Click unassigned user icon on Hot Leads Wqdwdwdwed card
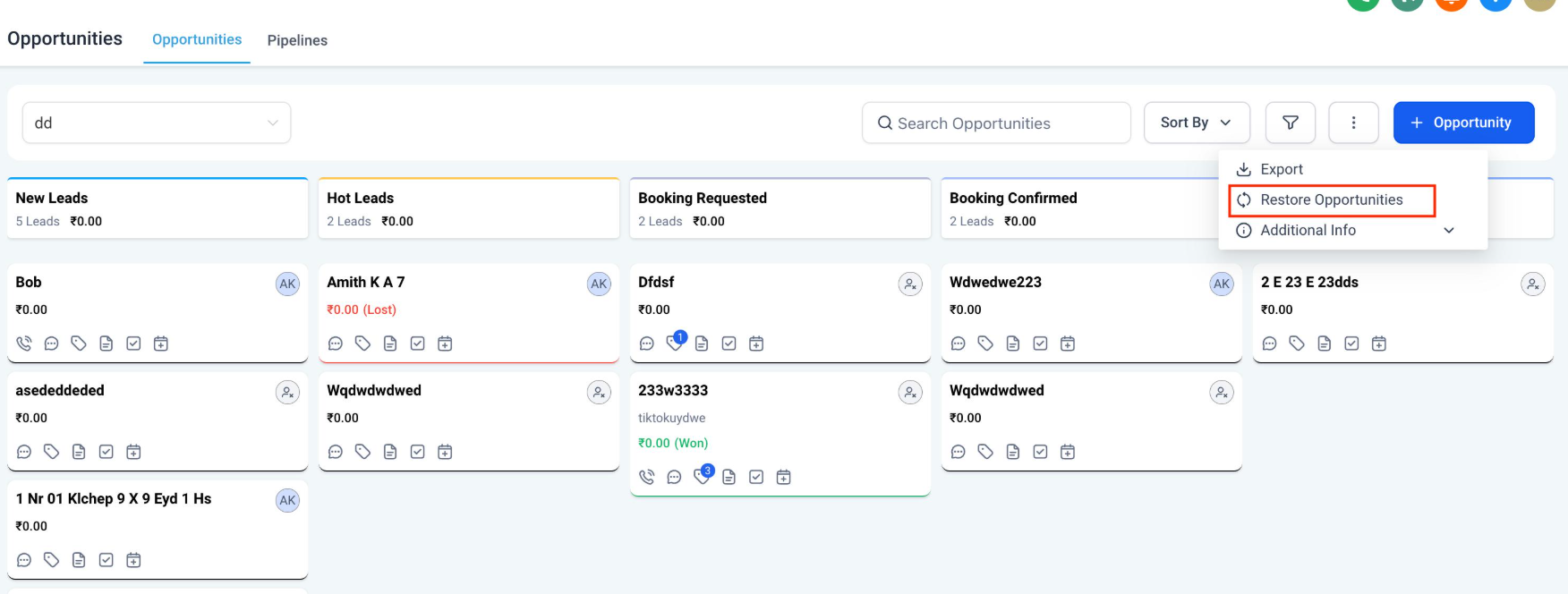Viewport: 1568px width, 594px height. 599,392
